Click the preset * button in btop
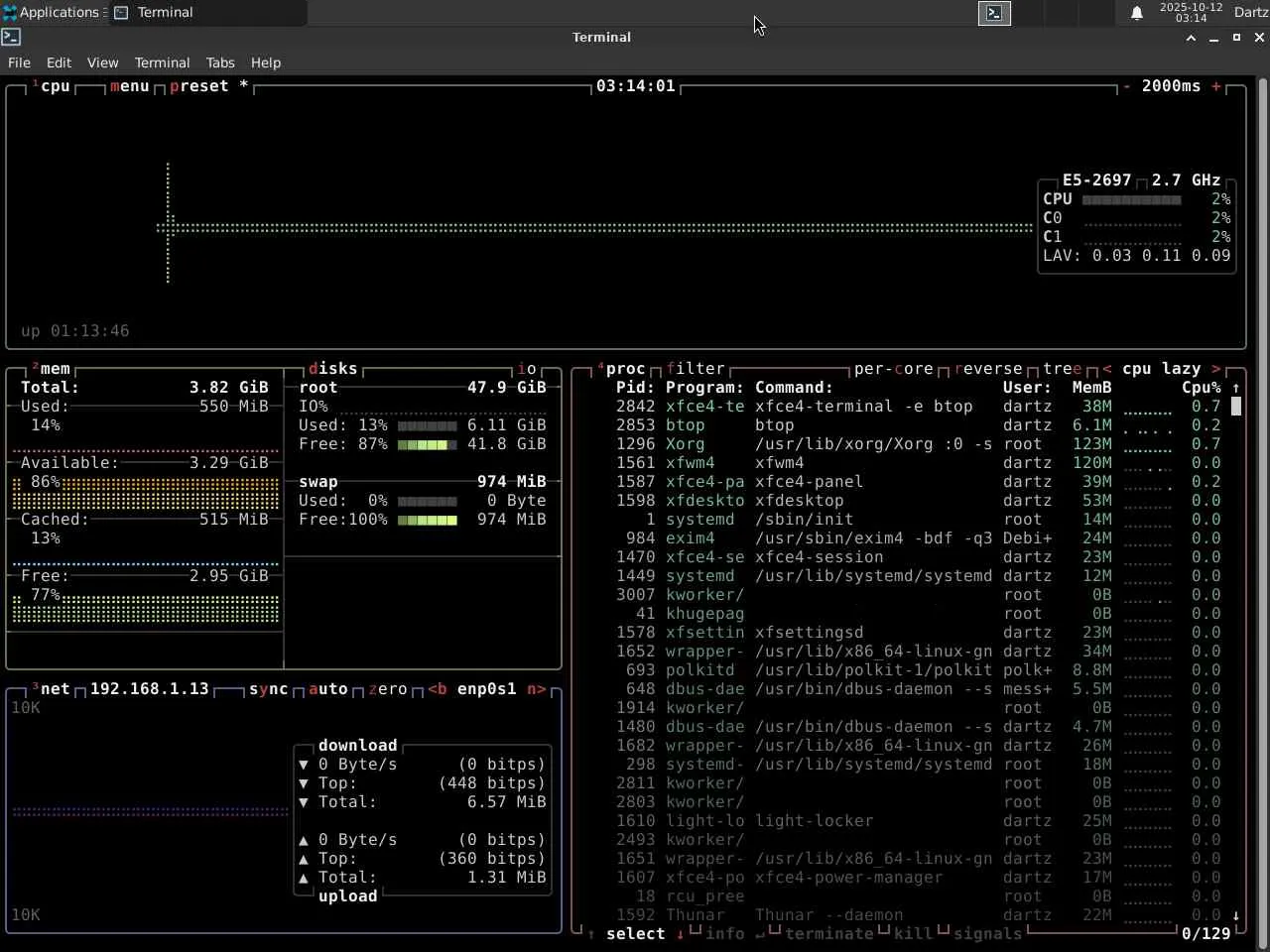The width and height of the screenshot is (1270, 952). click(208, 86)
